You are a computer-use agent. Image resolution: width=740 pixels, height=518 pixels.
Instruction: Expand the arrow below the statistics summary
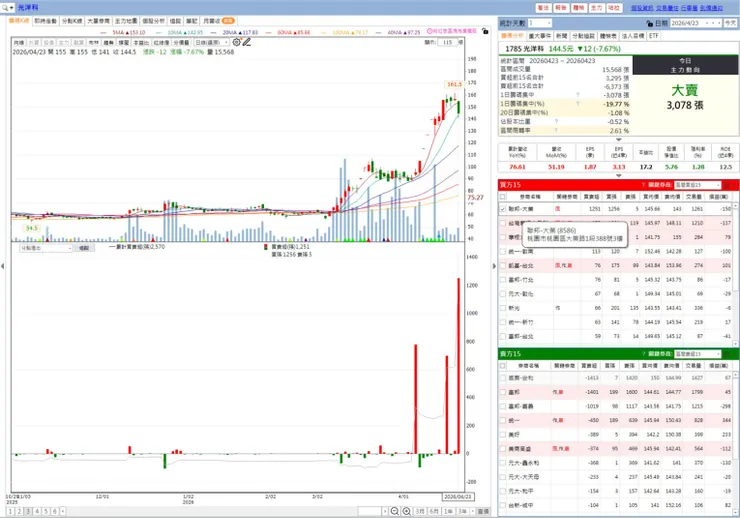pyautogui.click(x=618, y=140)
